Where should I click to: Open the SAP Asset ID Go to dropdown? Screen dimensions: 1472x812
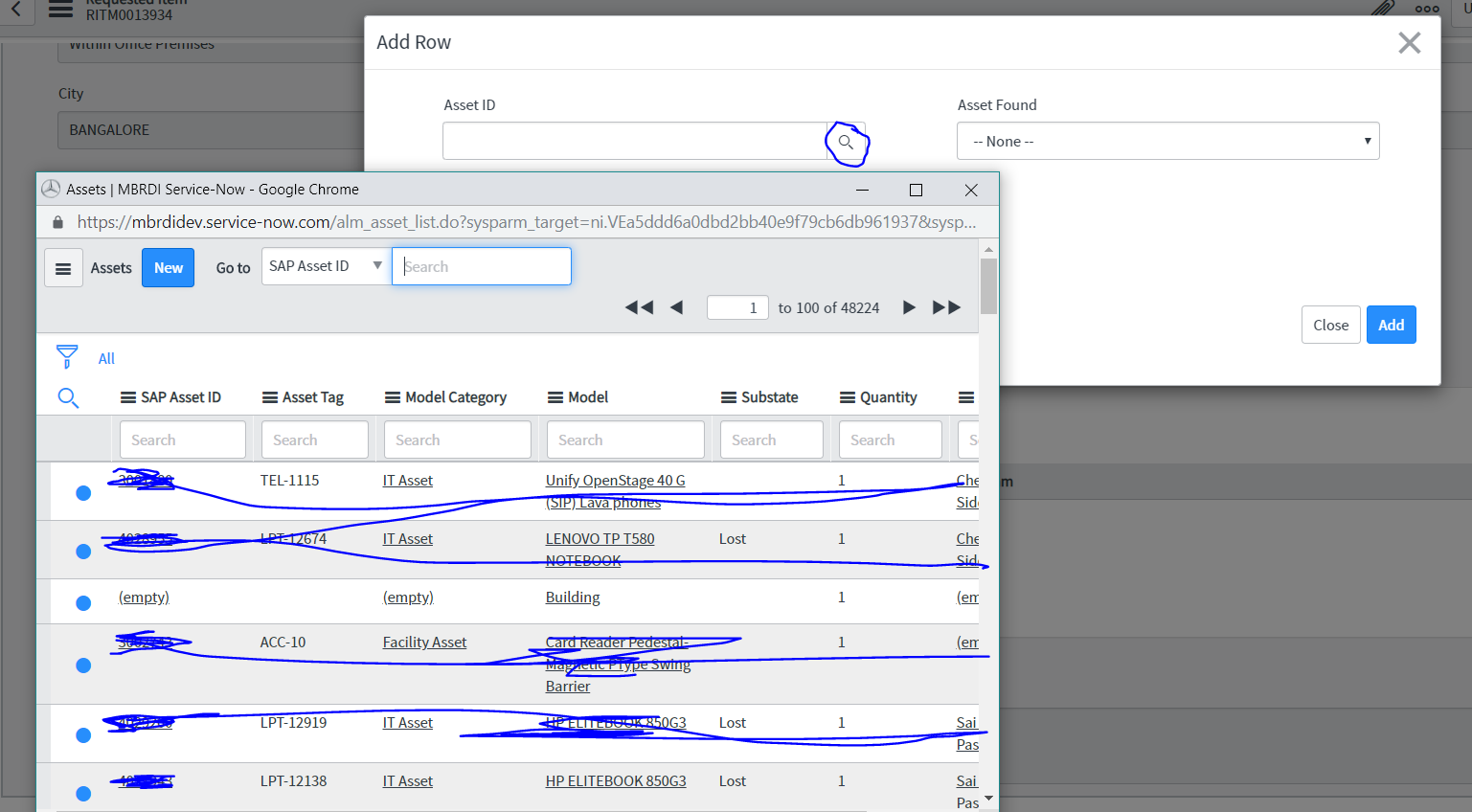coord(326,266)
